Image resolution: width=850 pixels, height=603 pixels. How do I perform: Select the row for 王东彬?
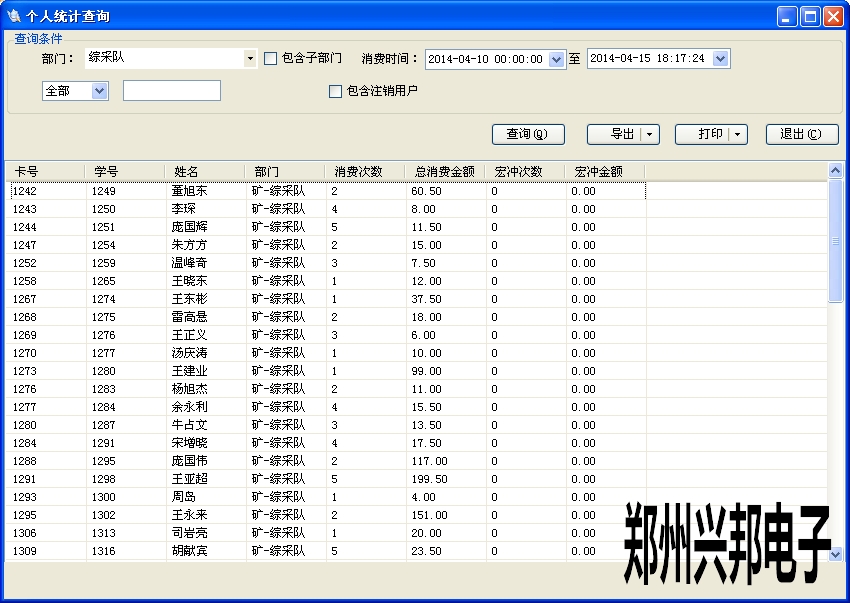(x=326, y=299)
